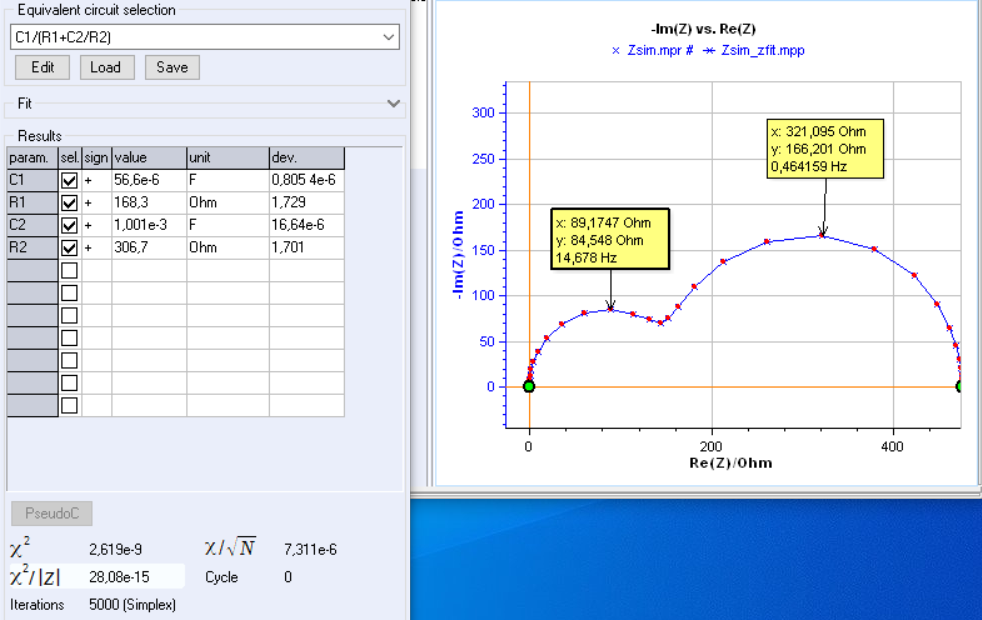Click the 'param.' column header
This screenshot has width=982, height=620.
point(33,158)
